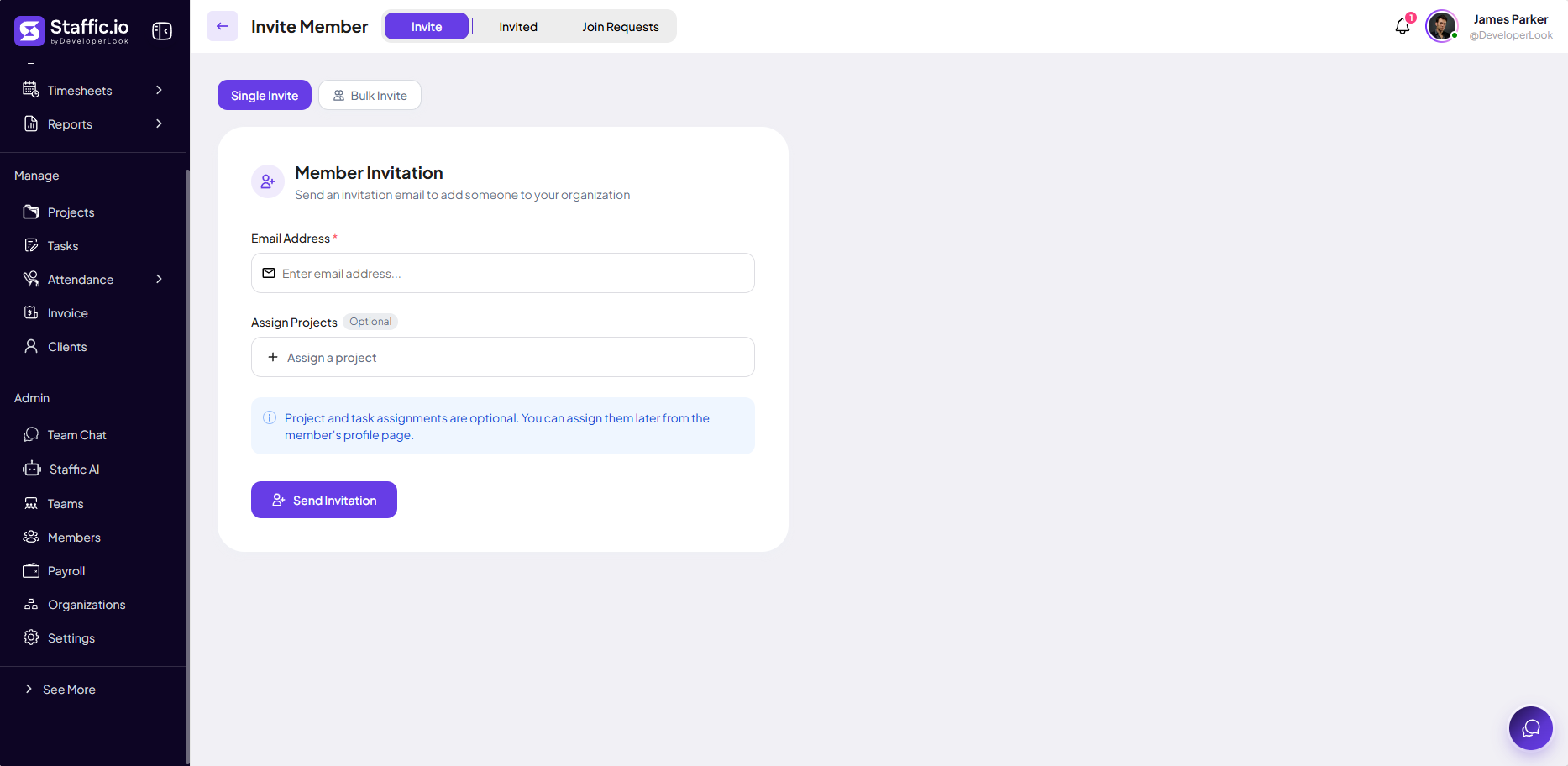Click the Staffic AI robot icon
The height and width of the screenshot is (766, 1568).
click(x=32, y=469)
